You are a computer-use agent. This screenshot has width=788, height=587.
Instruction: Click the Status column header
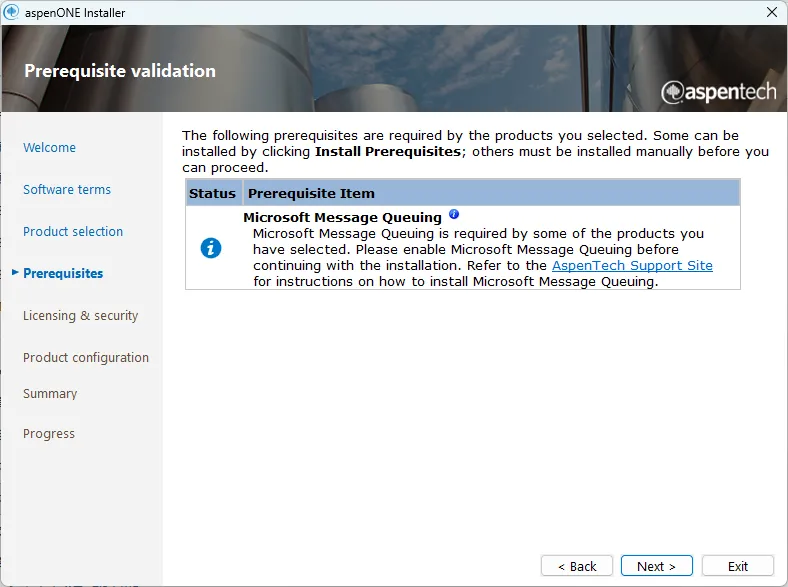click(x=213, y=193)
